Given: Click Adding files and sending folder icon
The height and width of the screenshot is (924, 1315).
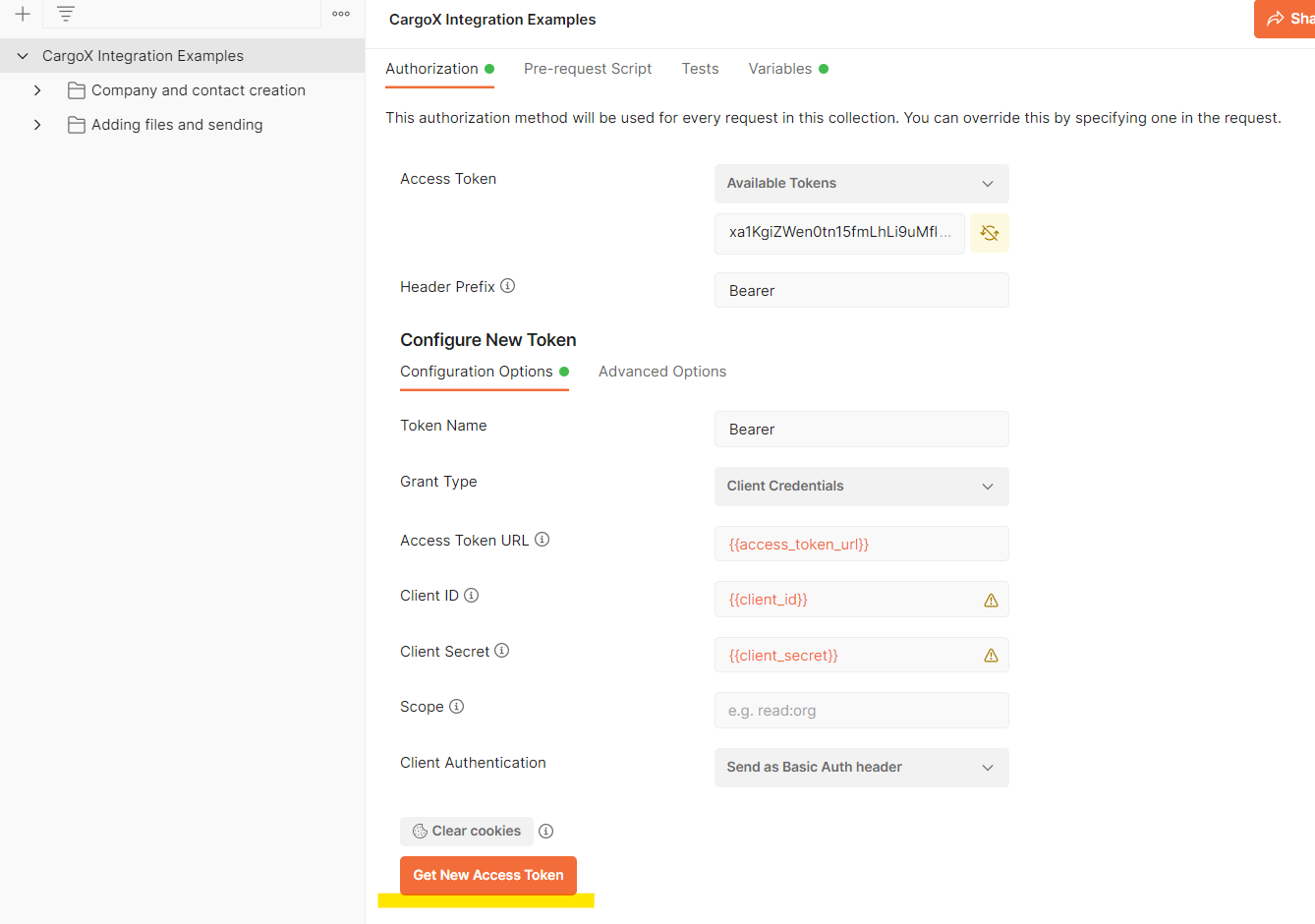Looking at the screenshot, I should (x=76, y=125).
